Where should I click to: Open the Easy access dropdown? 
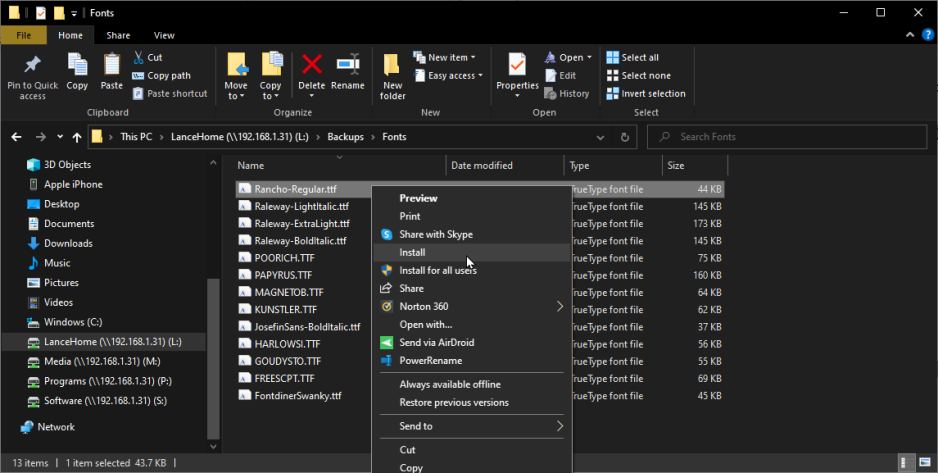(447, 75)
